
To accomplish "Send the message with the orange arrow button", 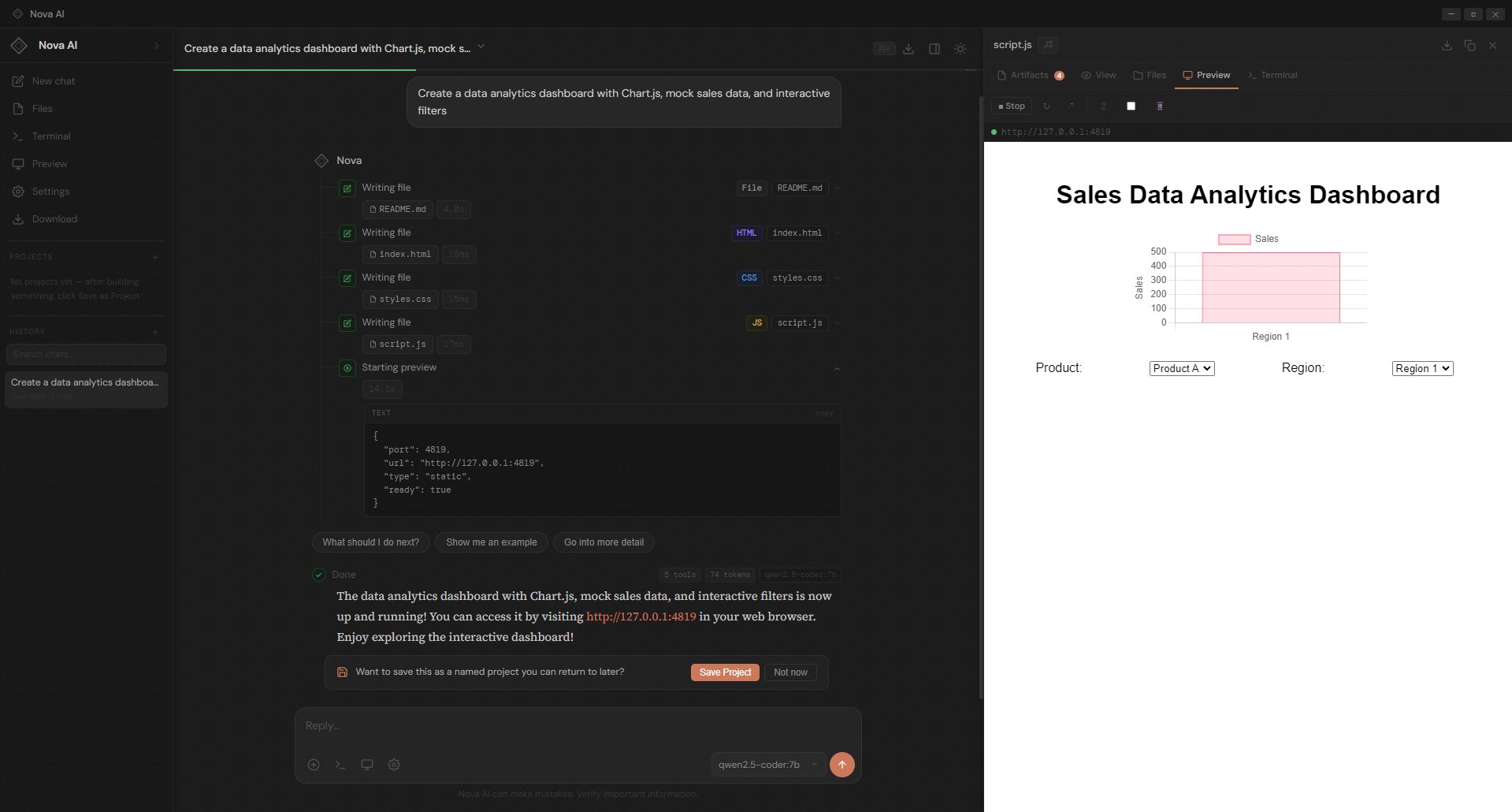I will point(841,764).
